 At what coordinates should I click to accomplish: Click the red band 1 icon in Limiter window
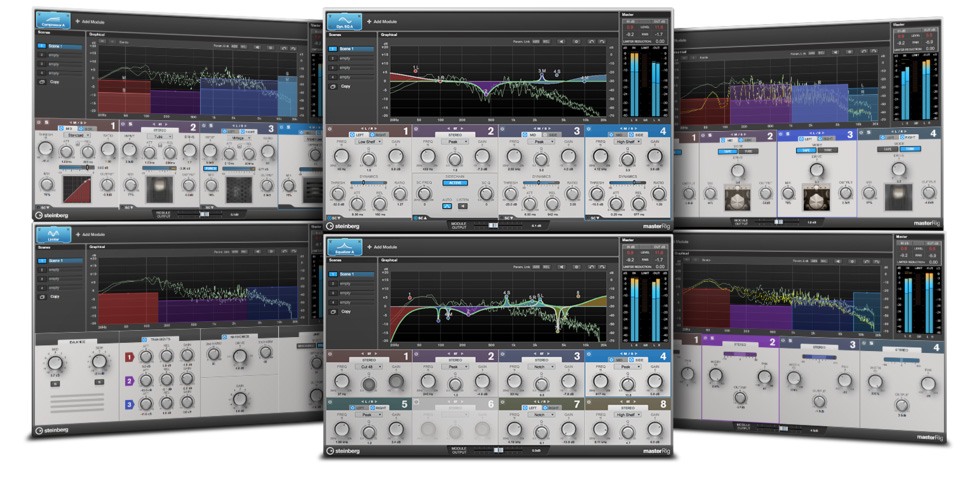(x=129, y=358)
